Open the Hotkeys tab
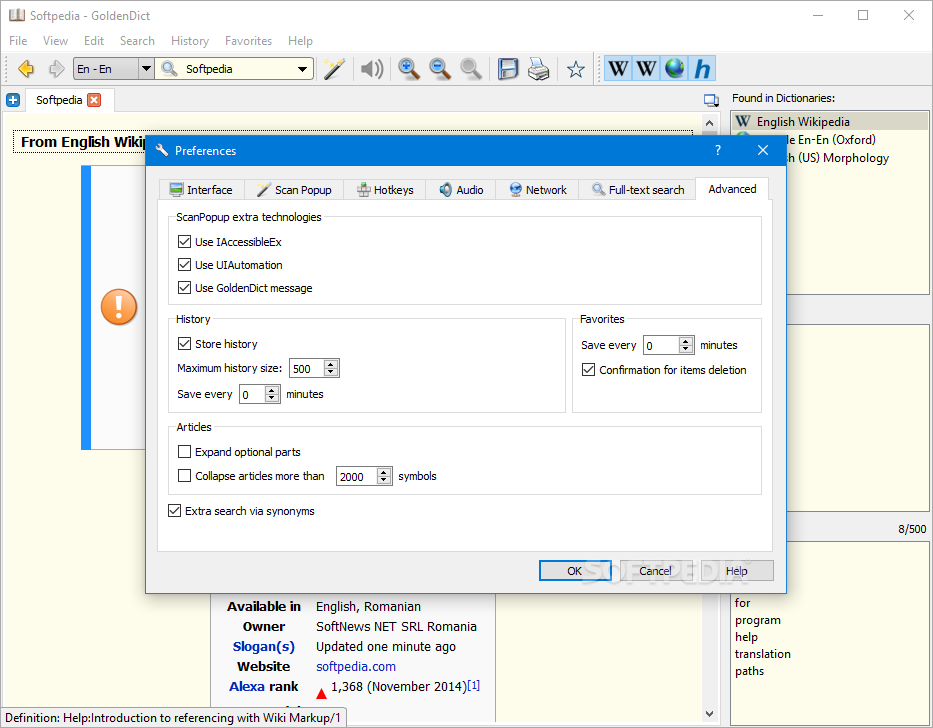This screenshot has width=933, height=728. point(385,190)
